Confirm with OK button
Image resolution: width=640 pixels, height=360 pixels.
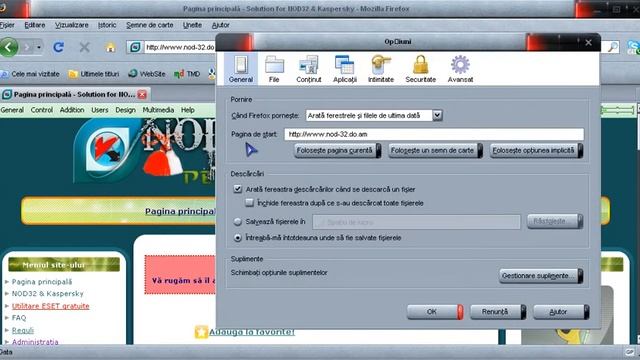click(x=435, y=312)
